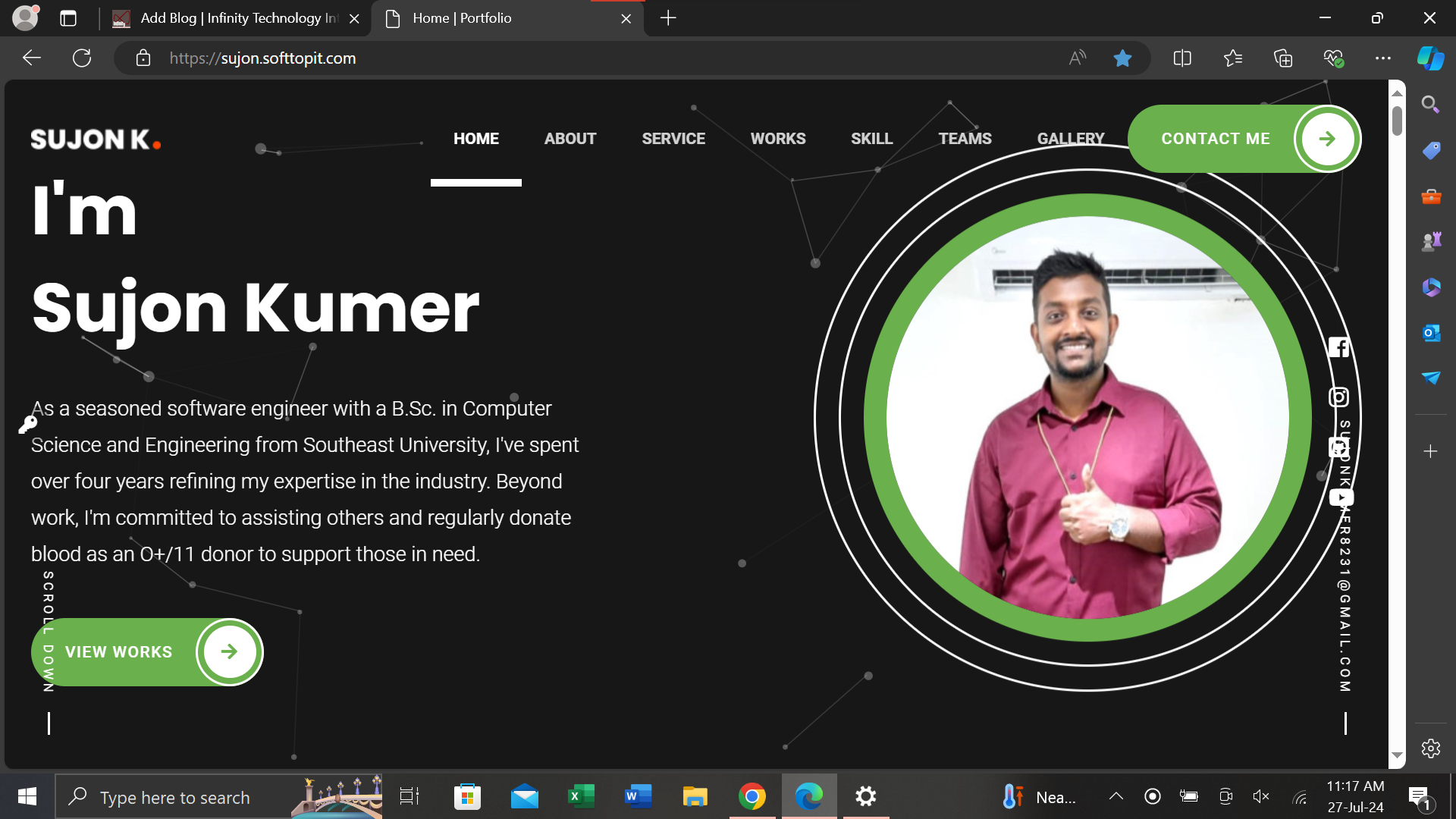The height and width of the screenshot is (819, 1456).
Task: Click the taskbar search box
Action: (x=218, y=796)
